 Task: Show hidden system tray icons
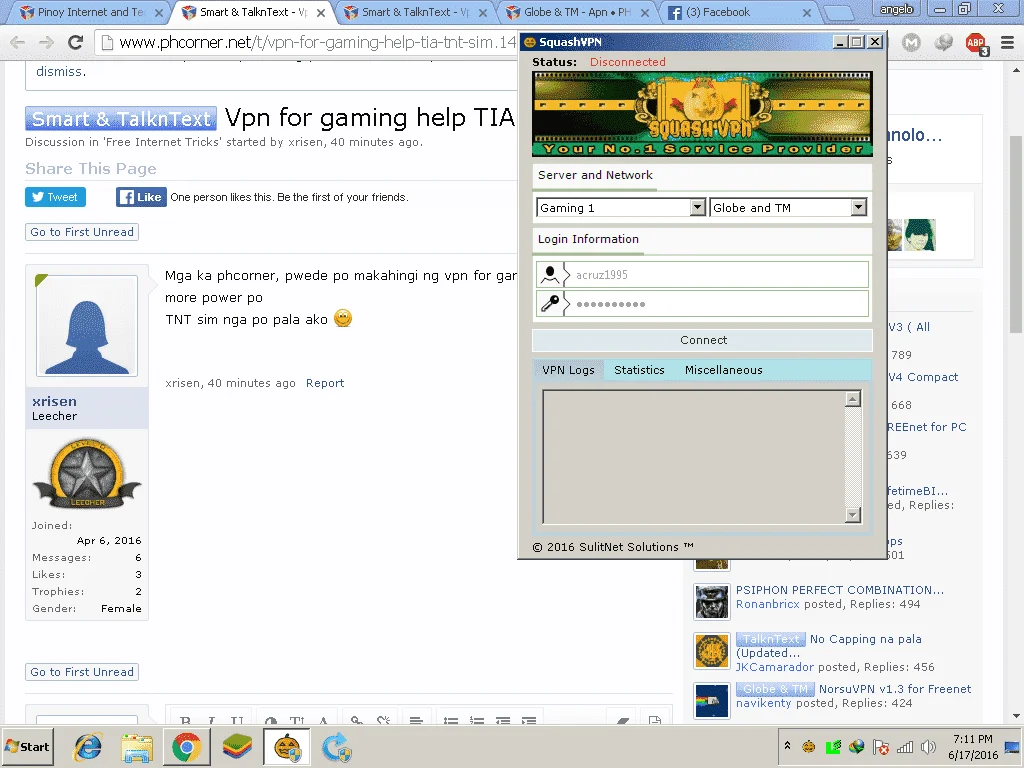(788, 746)
